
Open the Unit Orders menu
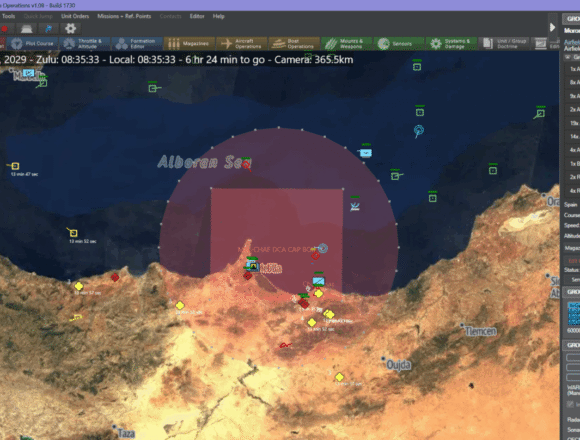(75, 16)
